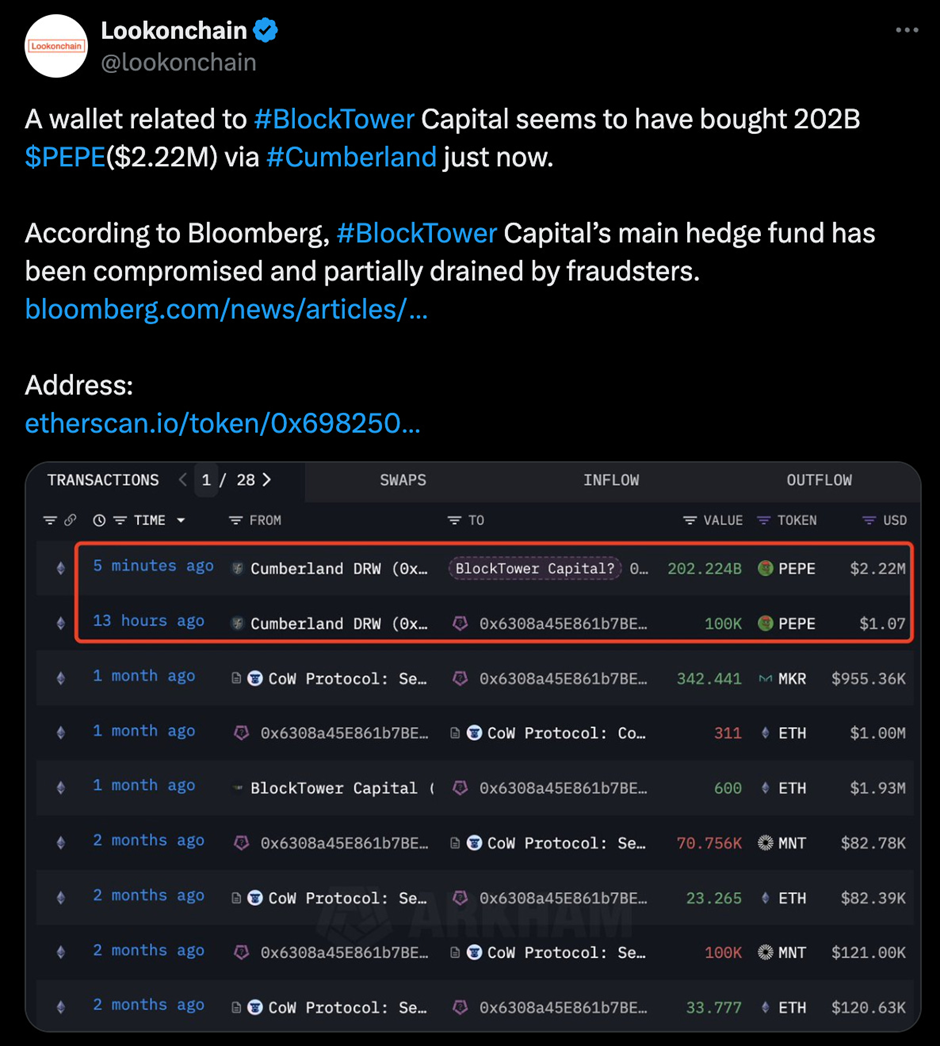Click the PEPE token icon in first row
Image resolution: width=940 pixels, height=1046 pixels.
click(x=766, y=568)
